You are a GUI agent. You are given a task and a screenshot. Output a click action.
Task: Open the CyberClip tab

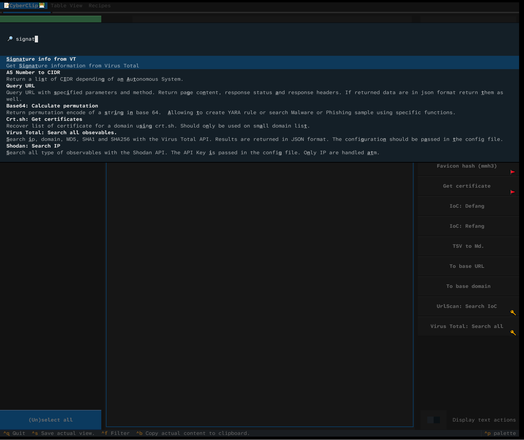click(24, 5)
